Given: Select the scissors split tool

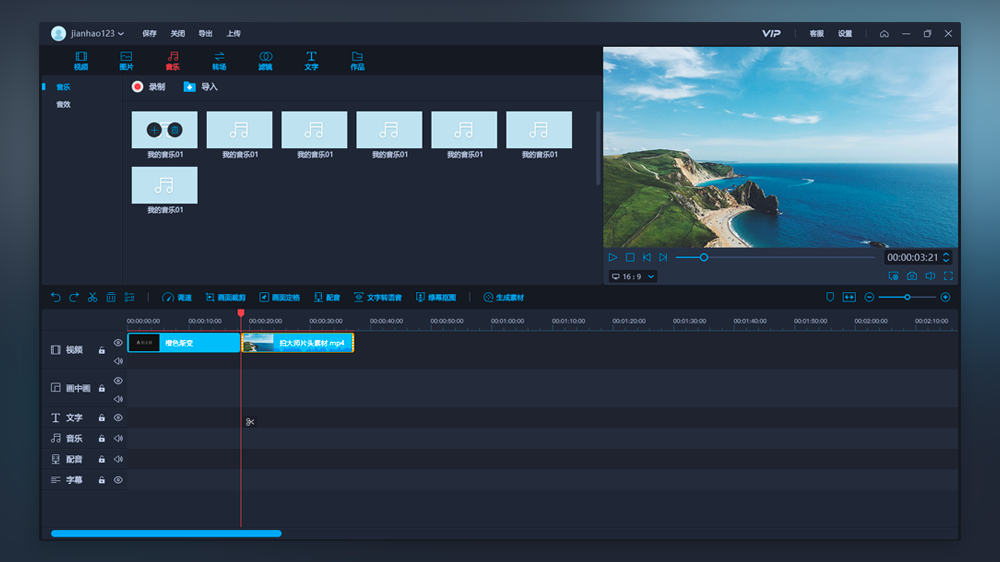Looking at the screenshot, I should 92,297.
